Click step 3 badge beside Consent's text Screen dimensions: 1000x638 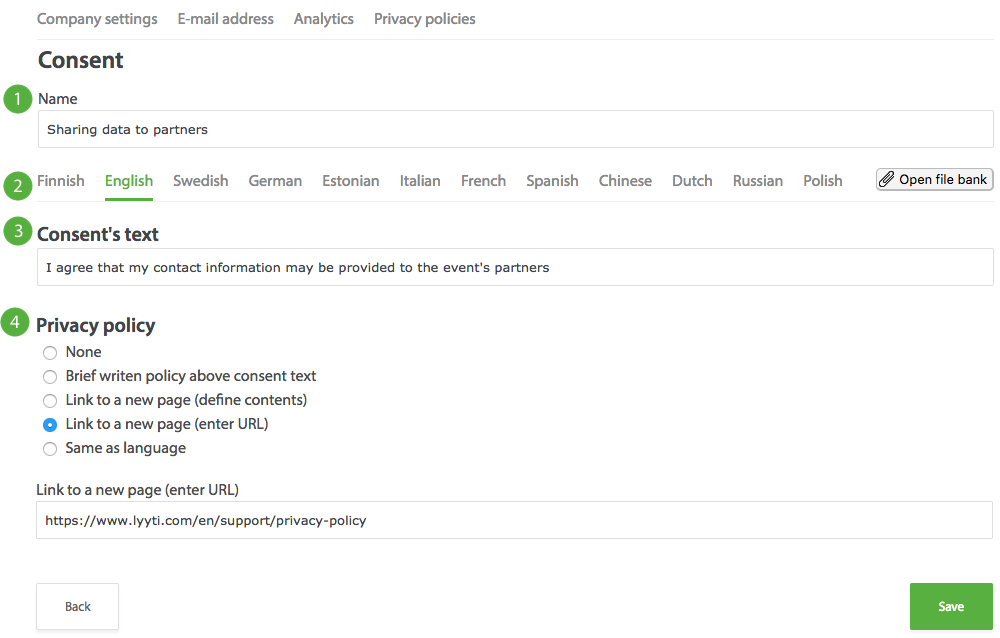tap(16, 231)
